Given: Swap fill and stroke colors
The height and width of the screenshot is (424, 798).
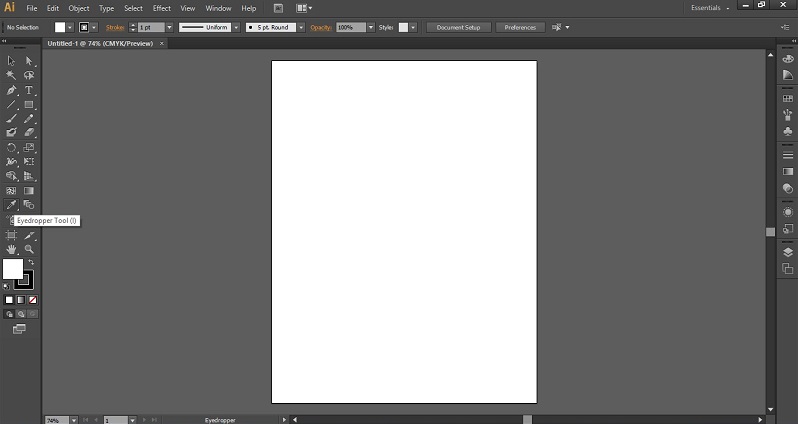Looking at the screenshot, I should coord(31,262).
